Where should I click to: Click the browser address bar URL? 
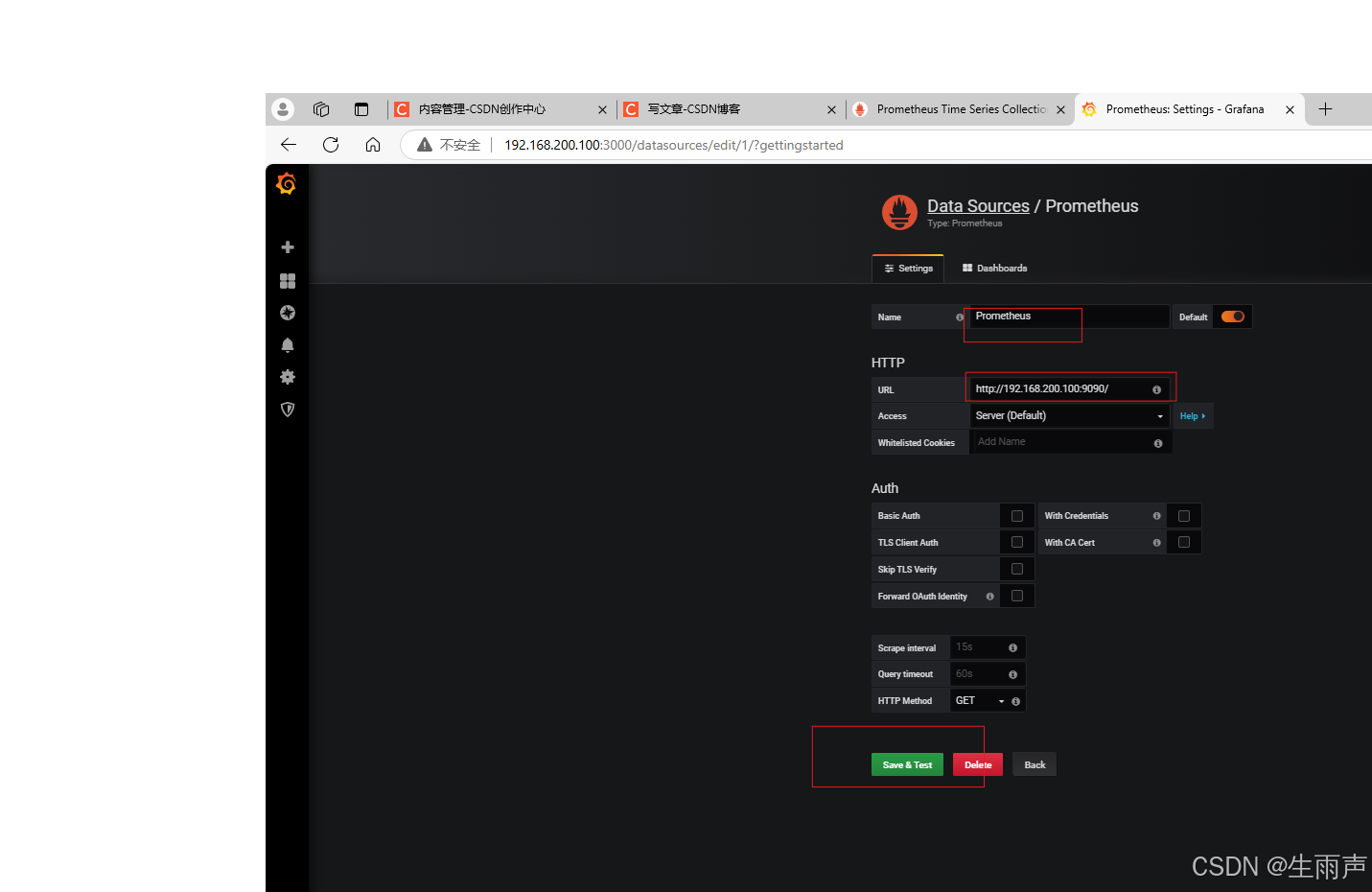[674, 145]
